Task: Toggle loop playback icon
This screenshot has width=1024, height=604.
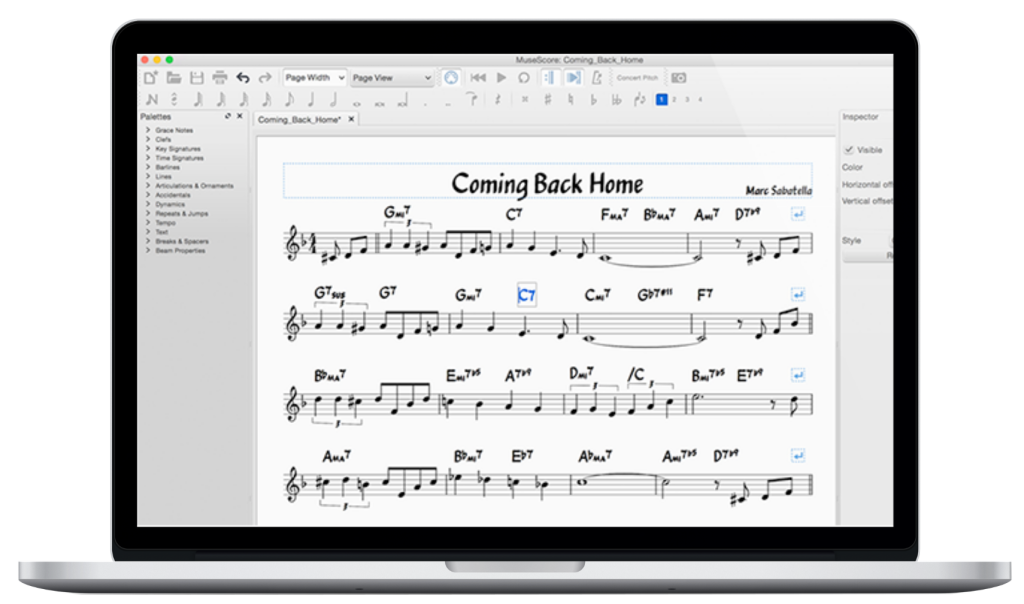Action: (x=523, y=78)
